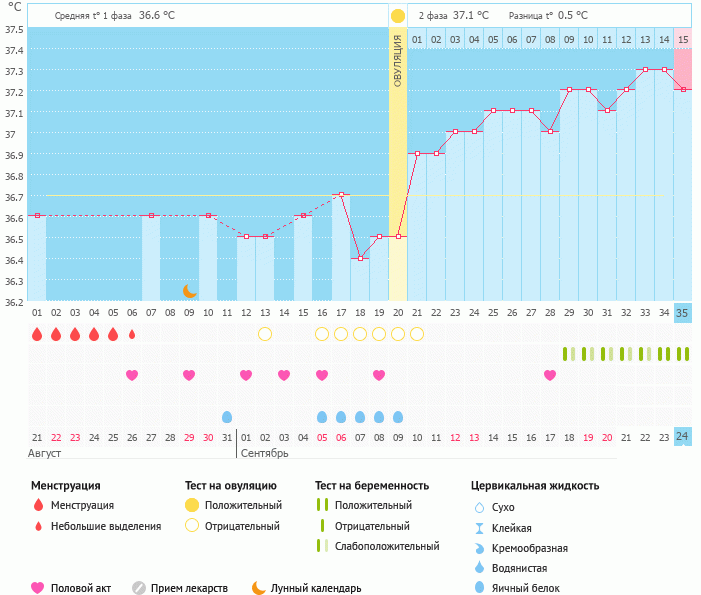Click the orange moon icon next to Лунный календарь
Image resolution: width=701 pixels, height=595 pixels.
pos(259,588)
